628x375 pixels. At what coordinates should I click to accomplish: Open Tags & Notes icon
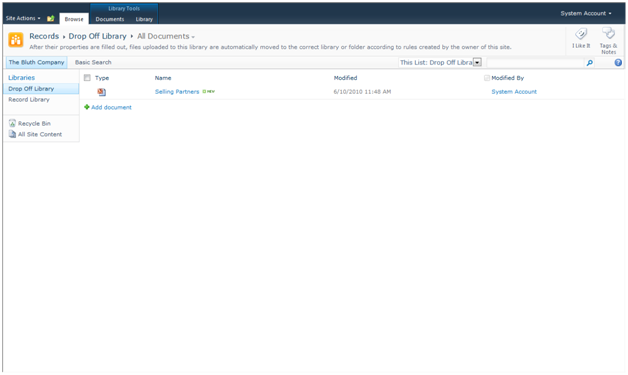(608, 33)
